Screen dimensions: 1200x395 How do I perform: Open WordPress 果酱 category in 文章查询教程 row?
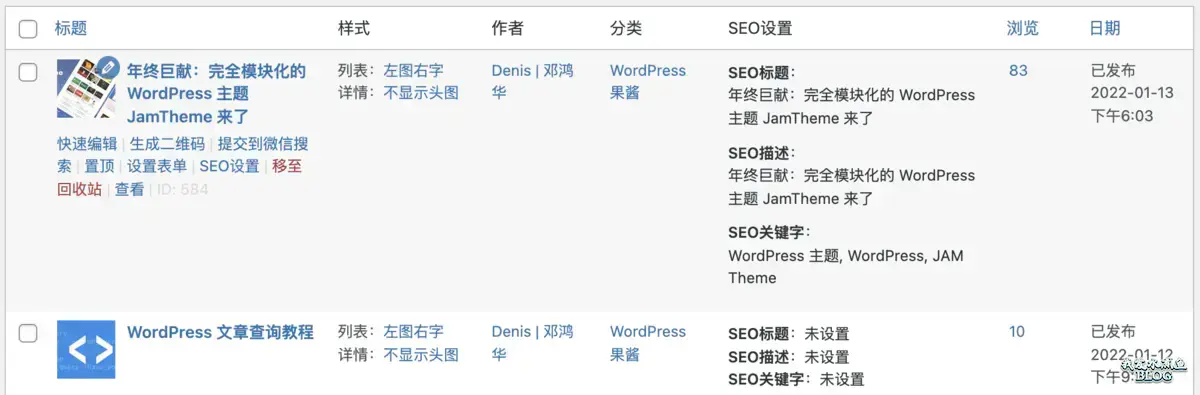click(648, 343)
